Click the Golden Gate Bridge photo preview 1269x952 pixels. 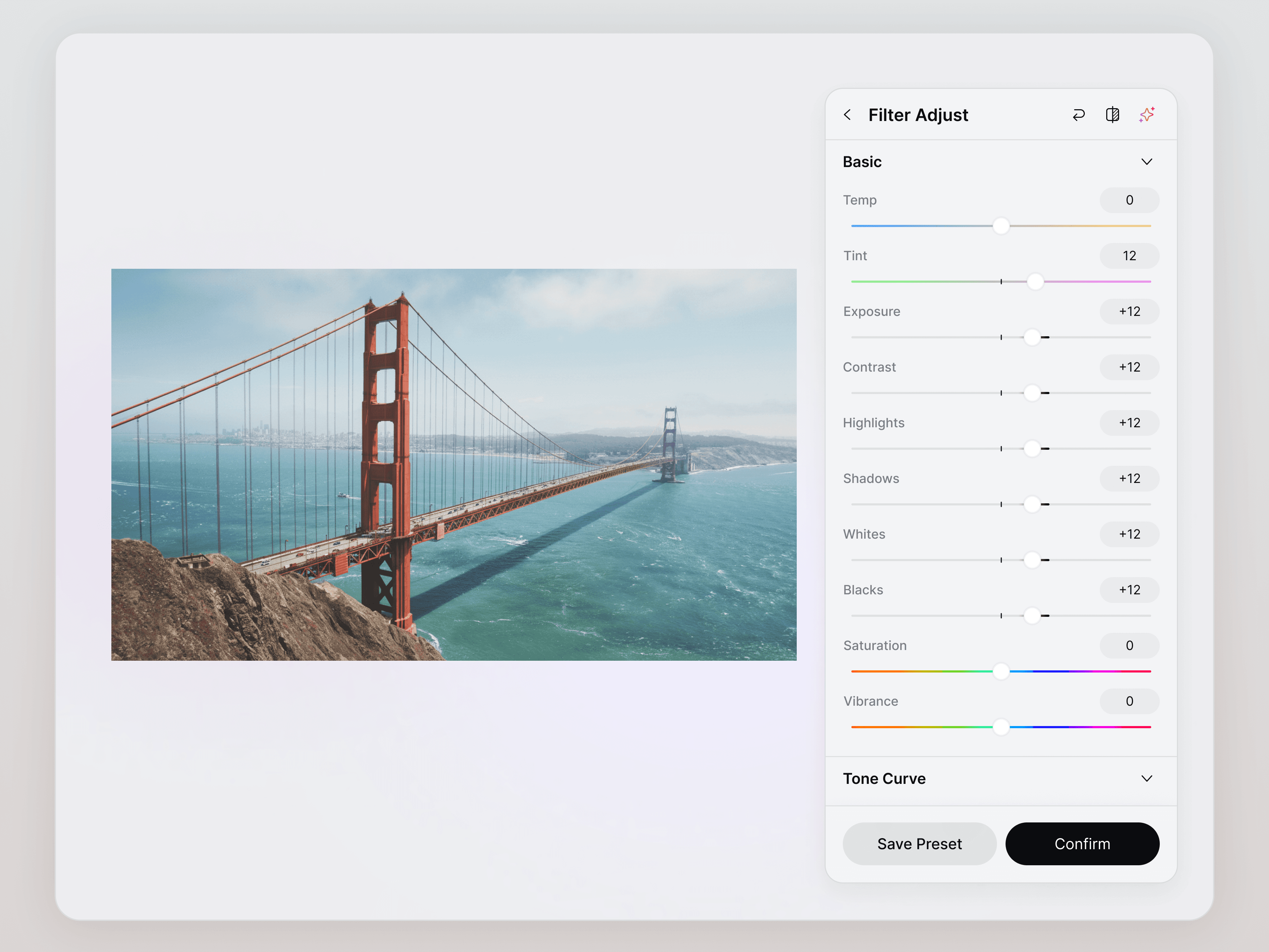453,464
